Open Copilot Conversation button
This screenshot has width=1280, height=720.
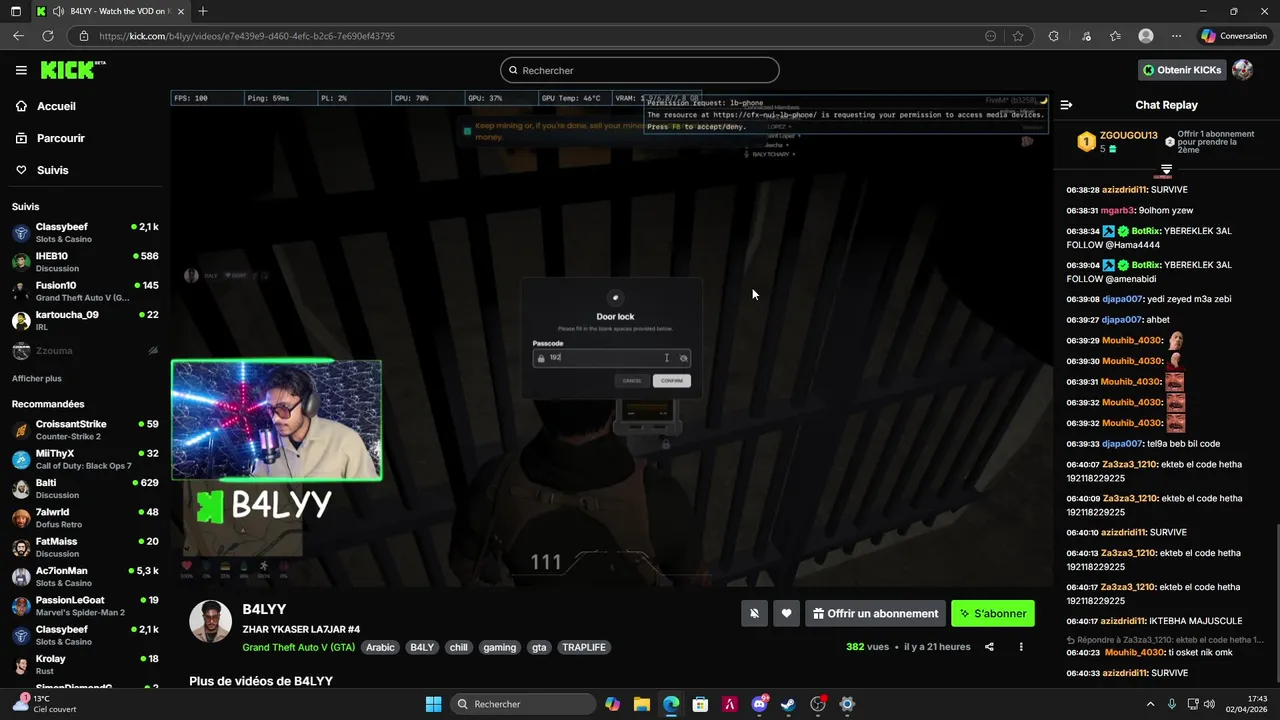click(1234, 36)
